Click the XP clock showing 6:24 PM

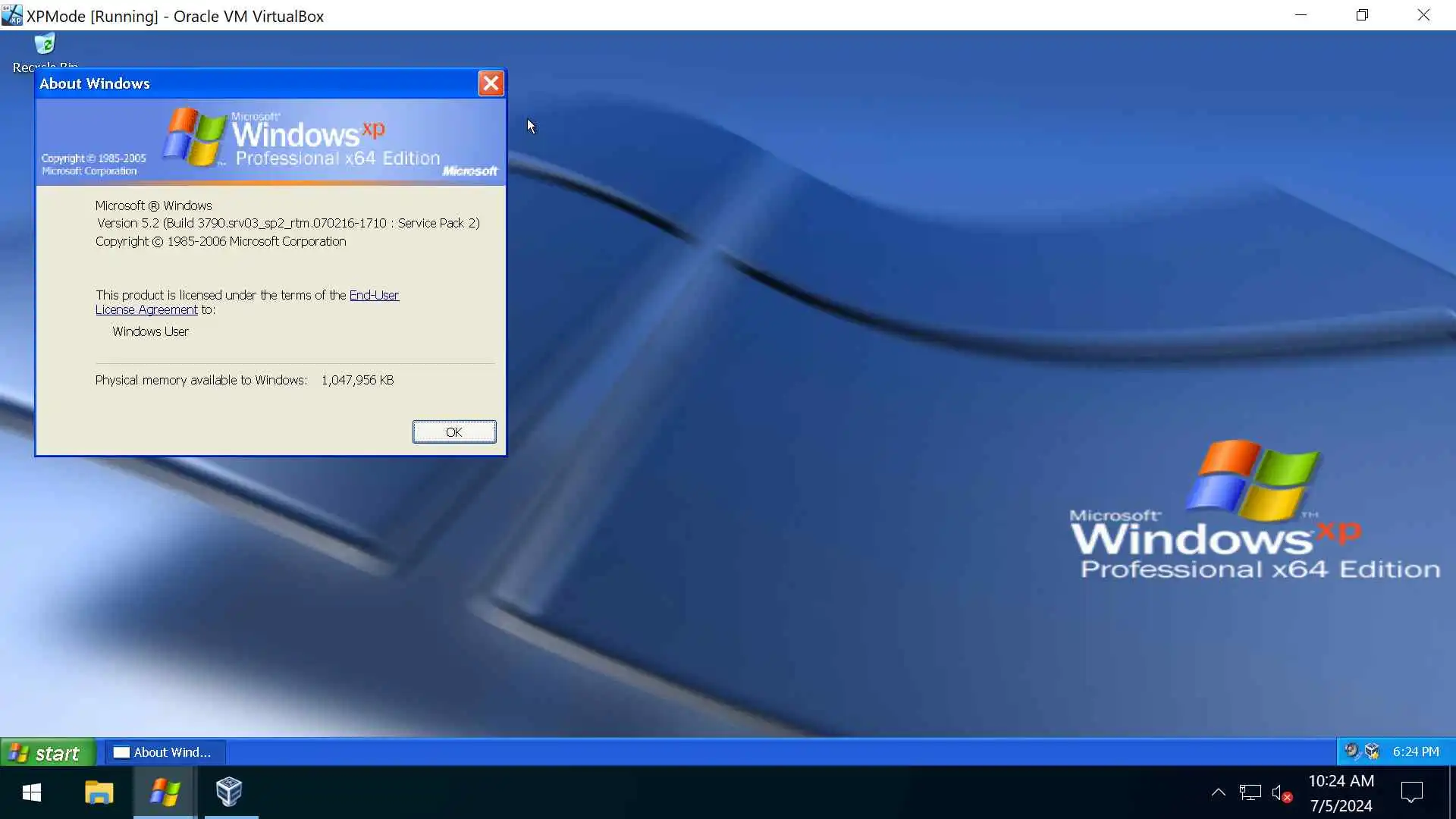1415,752
